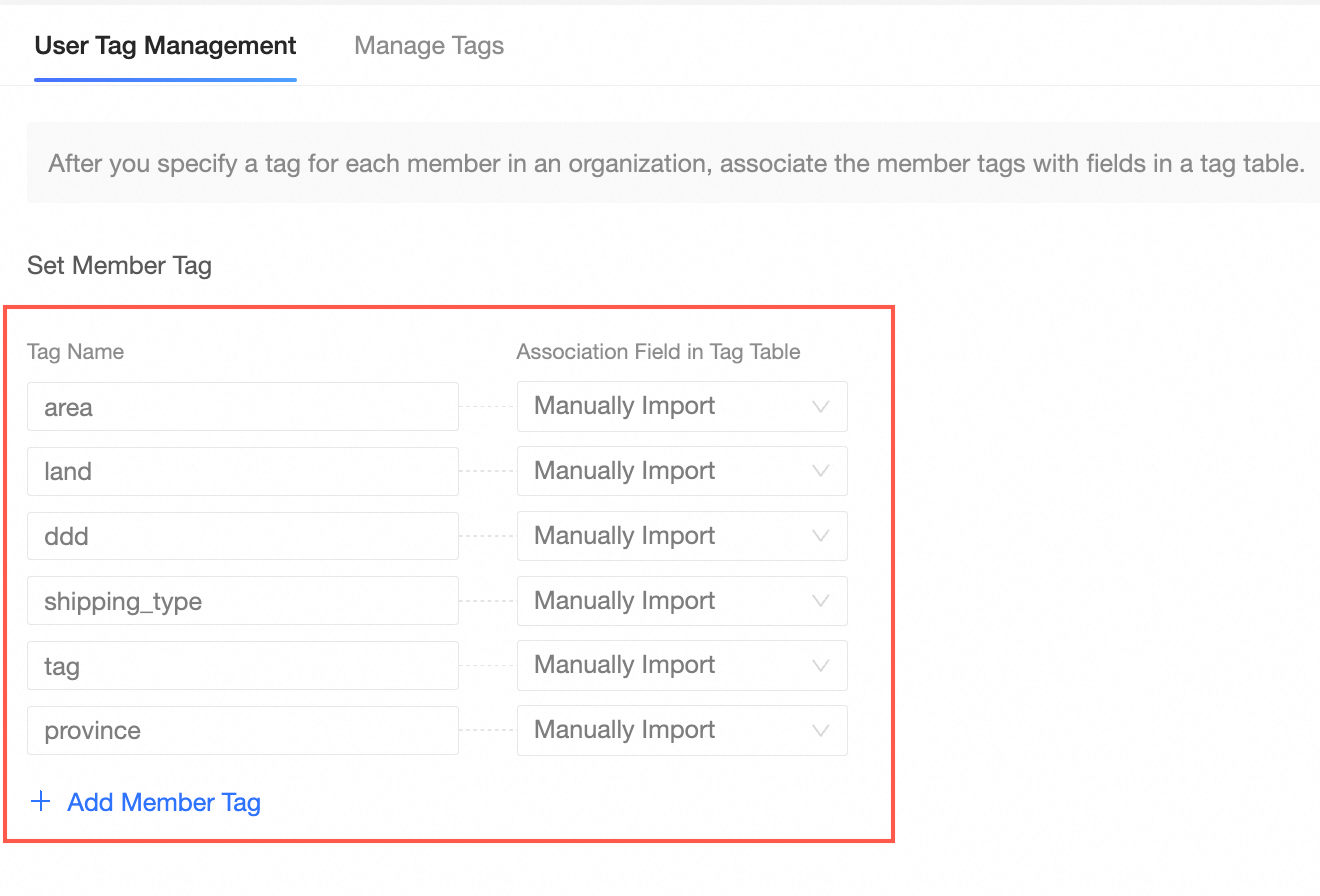Select the ddd tag name input
1320x896 pixels.
242,536
